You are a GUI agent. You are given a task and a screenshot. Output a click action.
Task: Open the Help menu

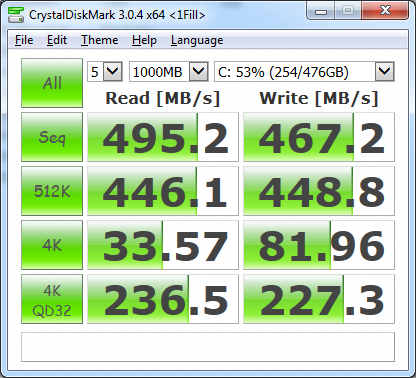tap(144, 40)
